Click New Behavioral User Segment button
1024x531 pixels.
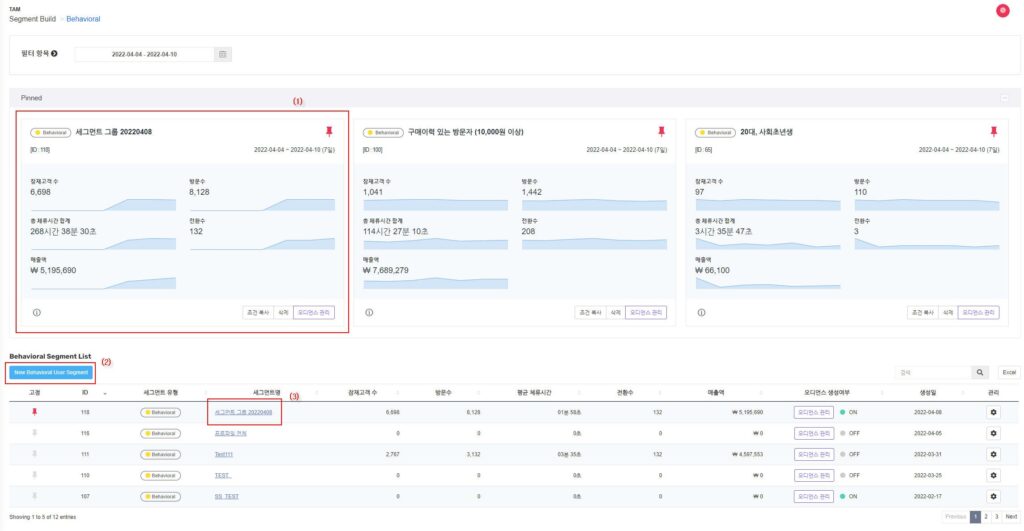[x=50, y=372]
